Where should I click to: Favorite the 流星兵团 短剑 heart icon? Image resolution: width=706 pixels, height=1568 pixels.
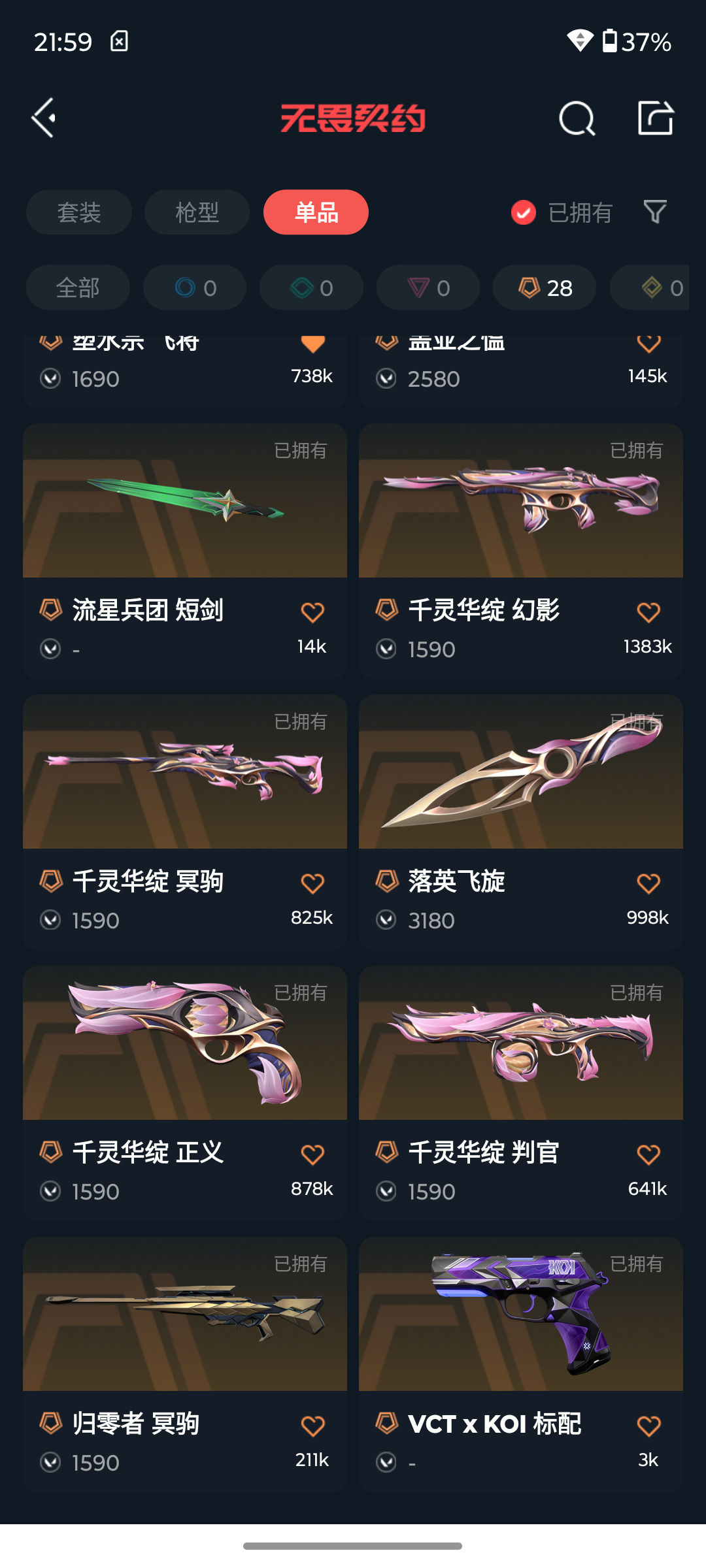pyautogui.click(x=312, y=612)
